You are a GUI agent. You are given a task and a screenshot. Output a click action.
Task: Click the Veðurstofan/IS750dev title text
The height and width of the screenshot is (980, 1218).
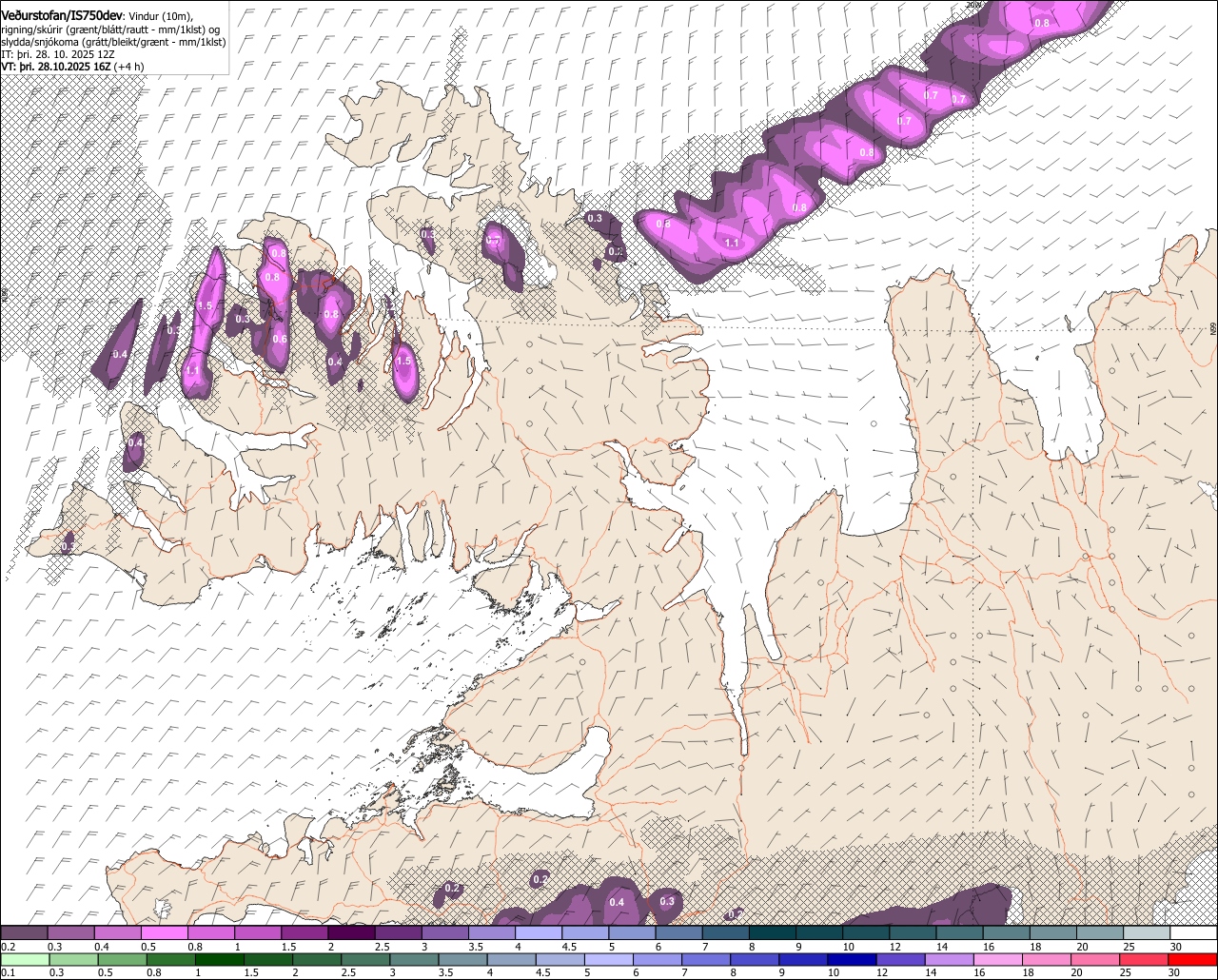point(61,15)
